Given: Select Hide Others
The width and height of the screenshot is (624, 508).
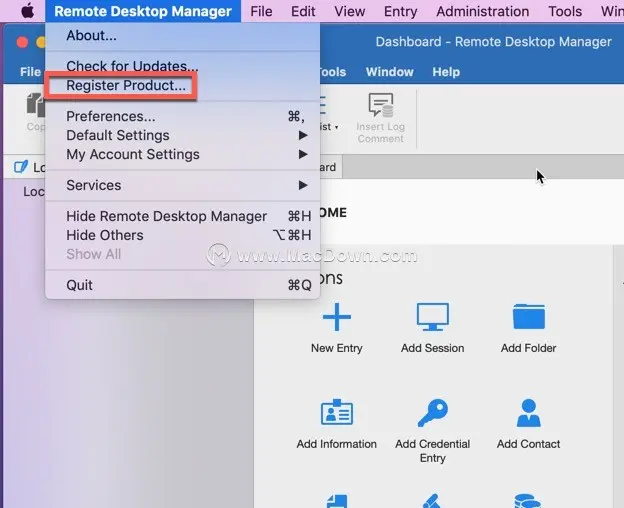Looking at the screenshot, I should 183,235.
